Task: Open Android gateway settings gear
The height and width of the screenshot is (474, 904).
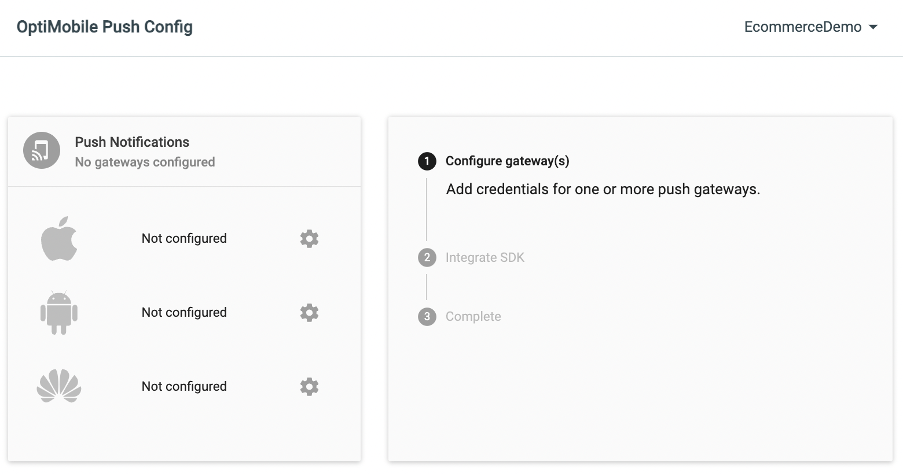Action: point(309,313)
